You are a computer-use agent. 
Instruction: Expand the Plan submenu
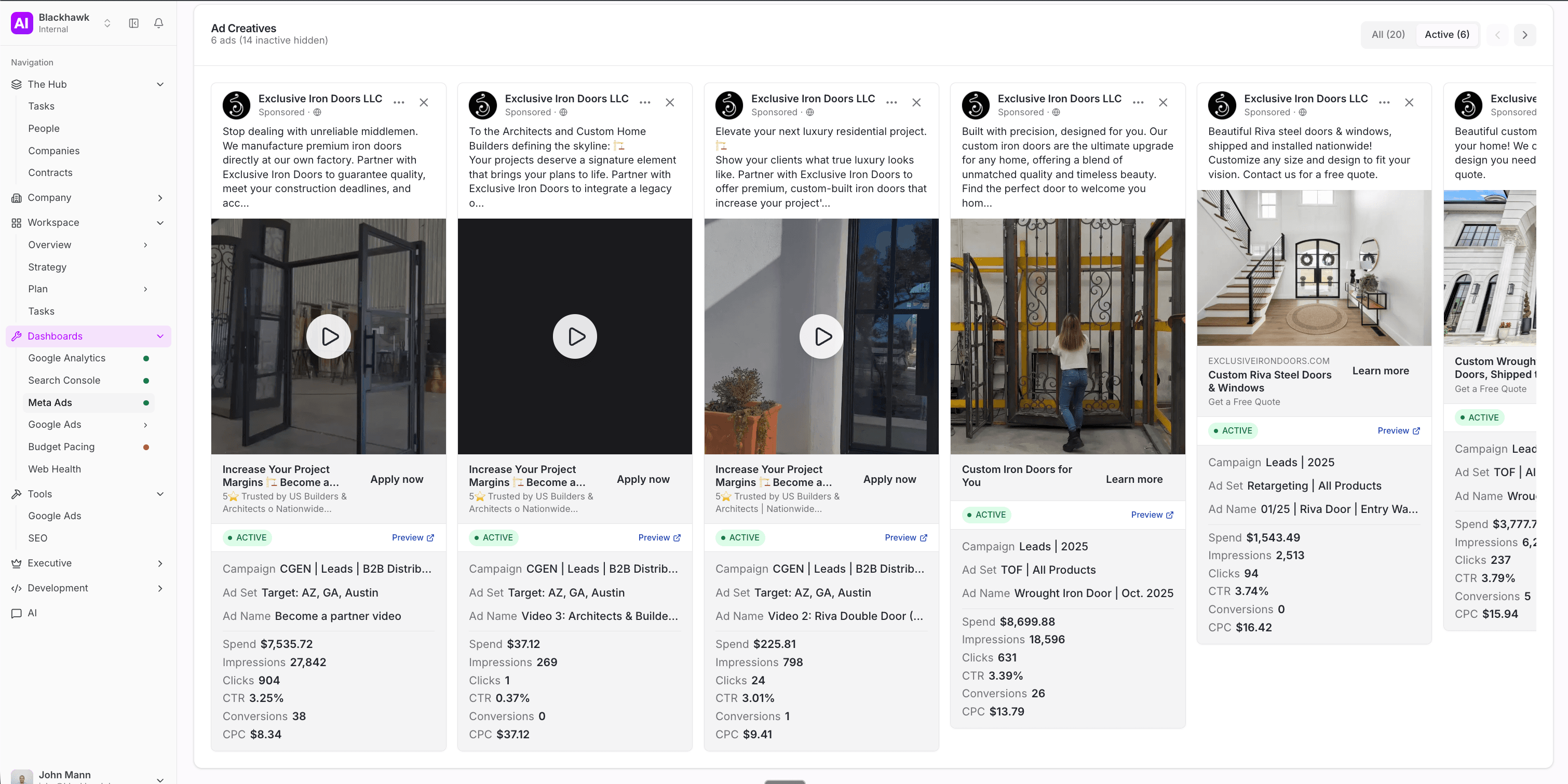click(145, 289)
